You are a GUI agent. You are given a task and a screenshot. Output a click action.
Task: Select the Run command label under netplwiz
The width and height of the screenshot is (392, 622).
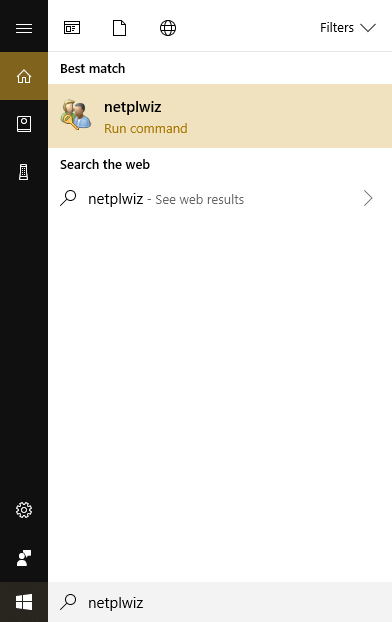click(146, 129)
